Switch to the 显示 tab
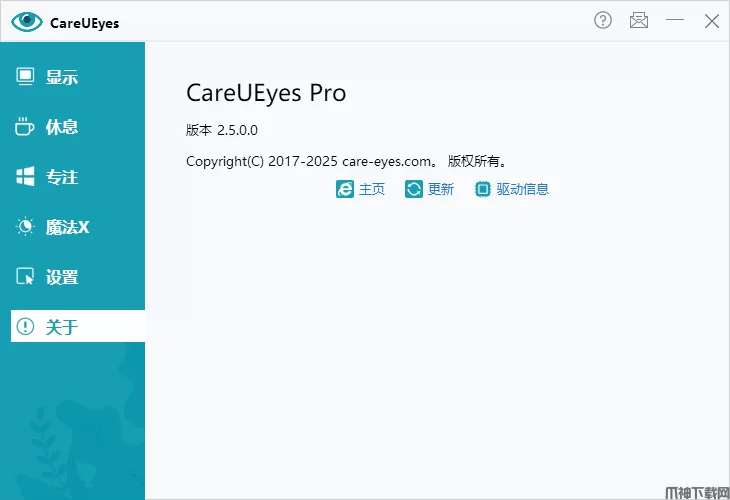 (73, 77)
